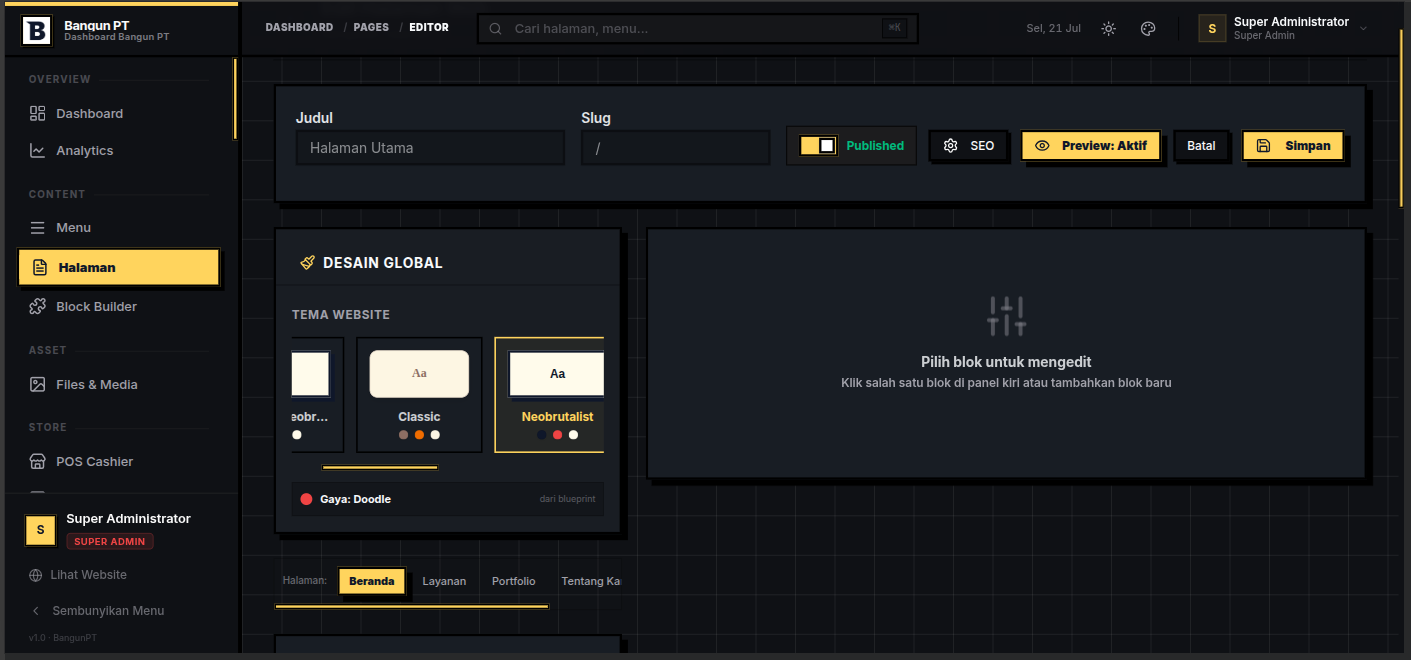Expand the Super Administrator account dropdown
Image resolution: width=1411 pixels, height=660 pixels.
click(x=1284, y=29)
